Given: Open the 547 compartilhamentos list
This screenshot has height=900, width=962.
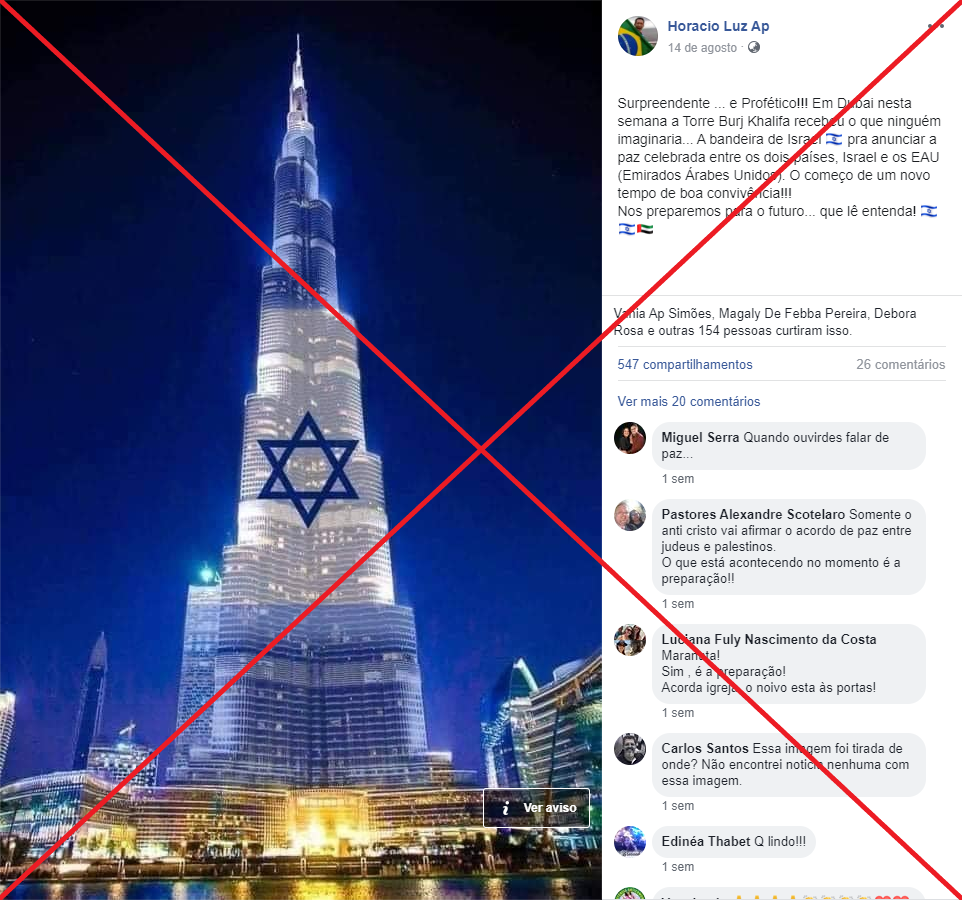Looking at the screenshot, I should pos(685,364).
